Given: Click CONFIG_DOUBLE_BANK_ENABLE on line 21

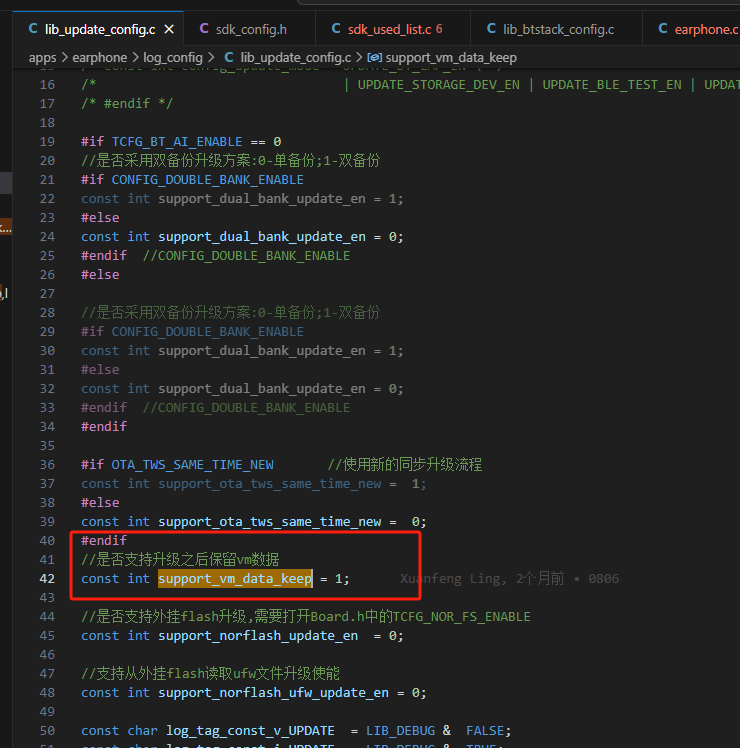Looking at the screenshot, I should [x=208, y=180].
